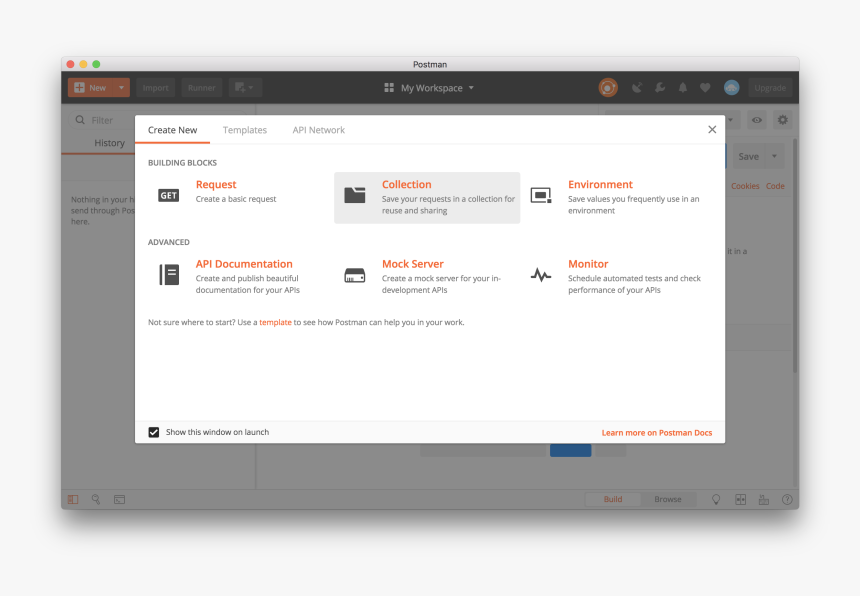The image size is (860, 596).
Task: Click the Runner button
Action: pos(201,88)
